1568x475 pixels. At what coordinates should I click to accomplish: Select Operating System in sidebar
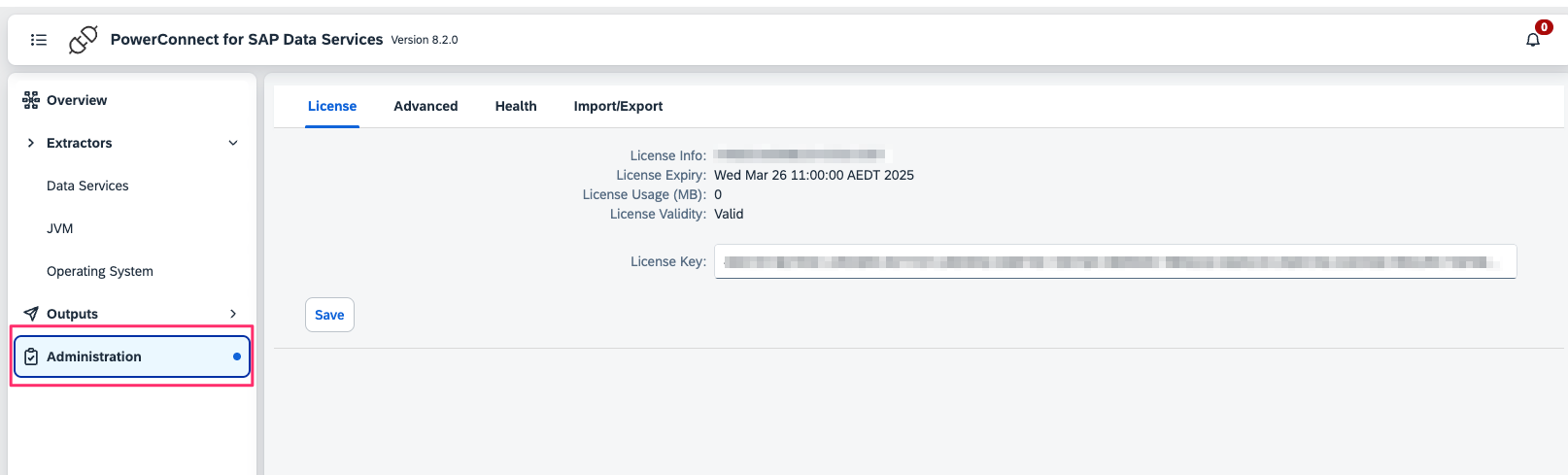(x=100, y=271)
